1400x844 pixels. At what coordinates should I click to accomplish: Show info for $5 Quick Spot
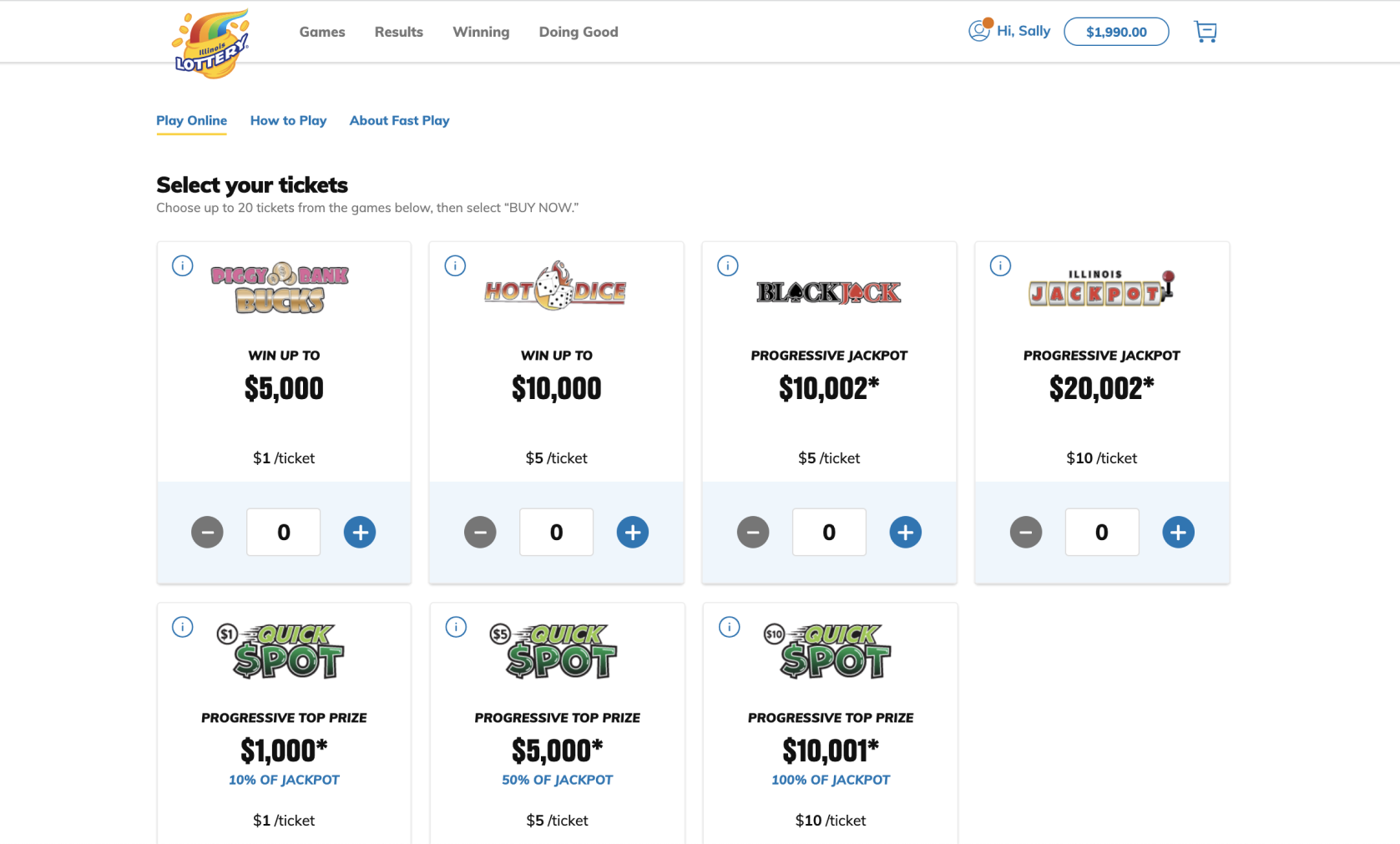click(456, 627)
